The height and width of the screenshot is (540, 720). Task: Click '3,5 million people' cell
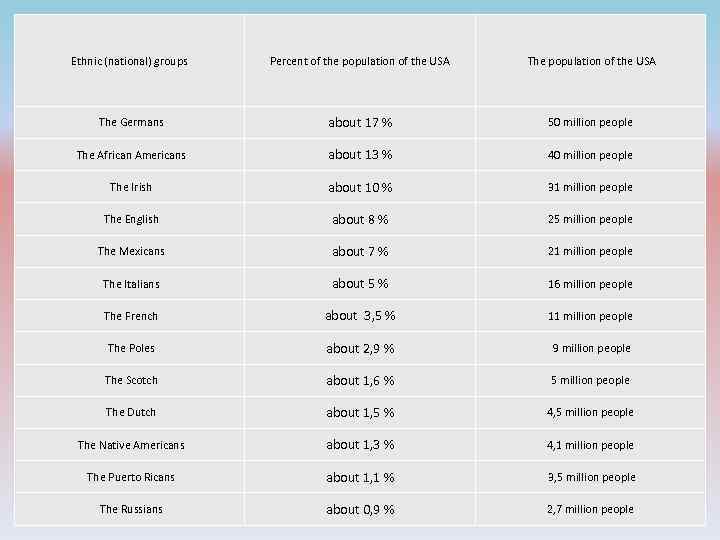point(591,478)
